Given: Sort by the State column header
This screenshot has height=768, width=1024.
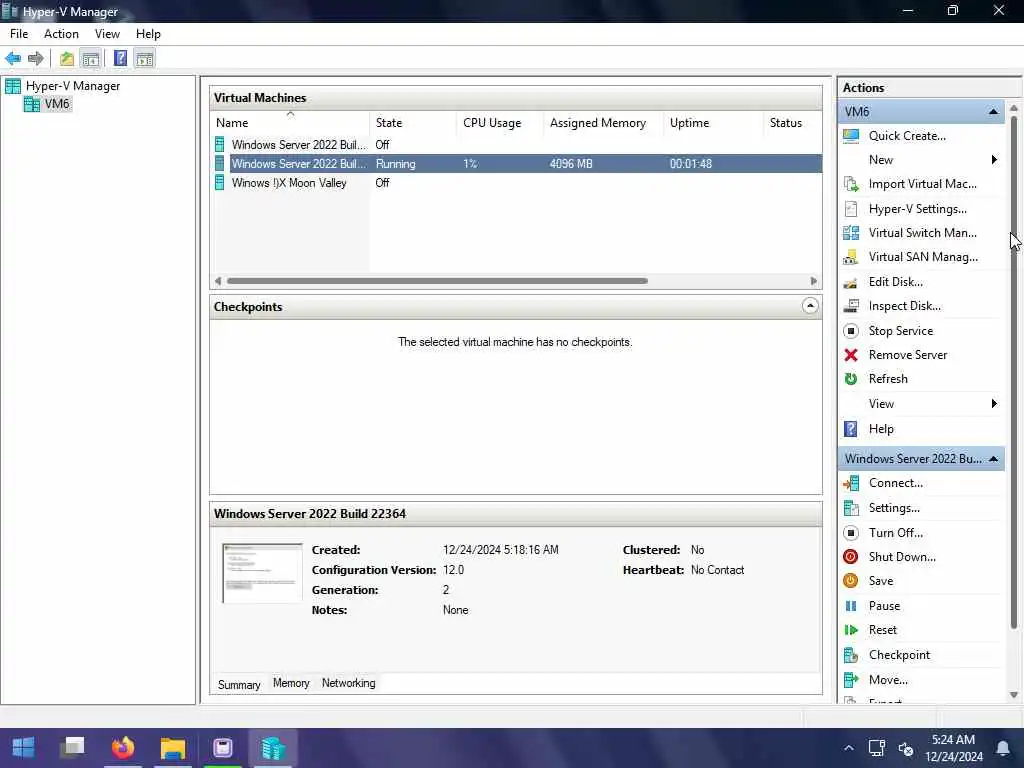Looking at the screenshot, I should pos(413,123).
